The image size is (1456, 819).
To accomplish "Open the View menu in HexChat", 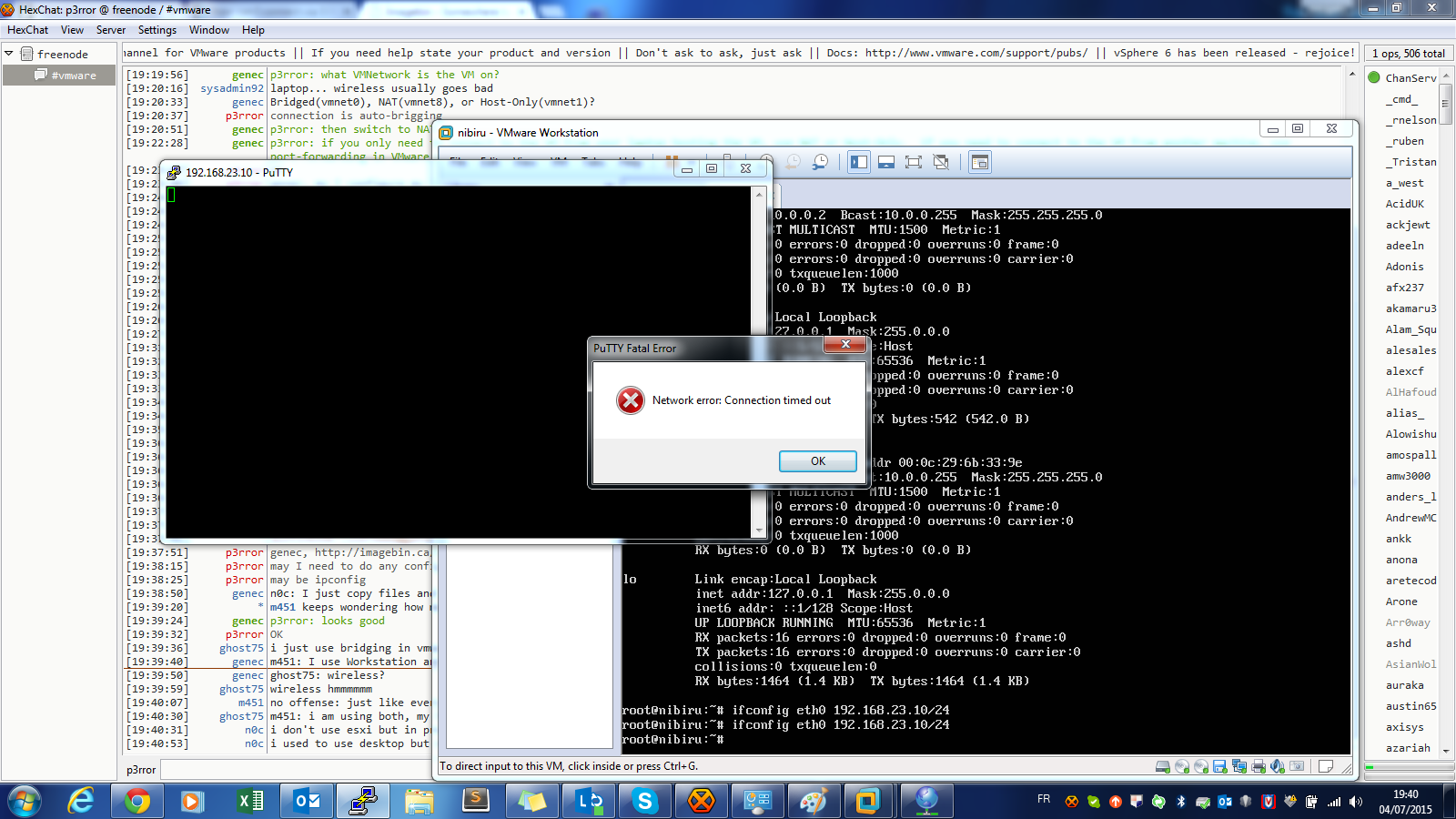I will click(x=72, y=30).
